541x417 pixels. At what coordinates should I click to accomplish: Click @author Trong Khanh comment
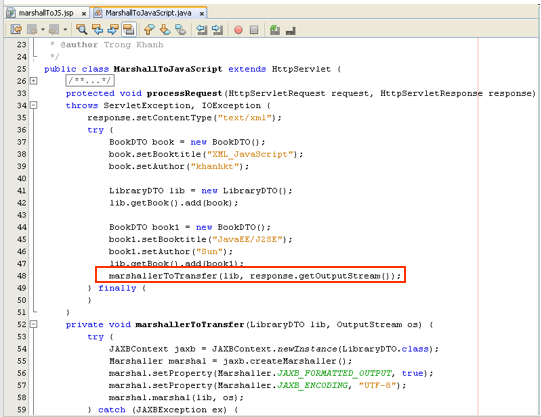click(x=112, y=45)
